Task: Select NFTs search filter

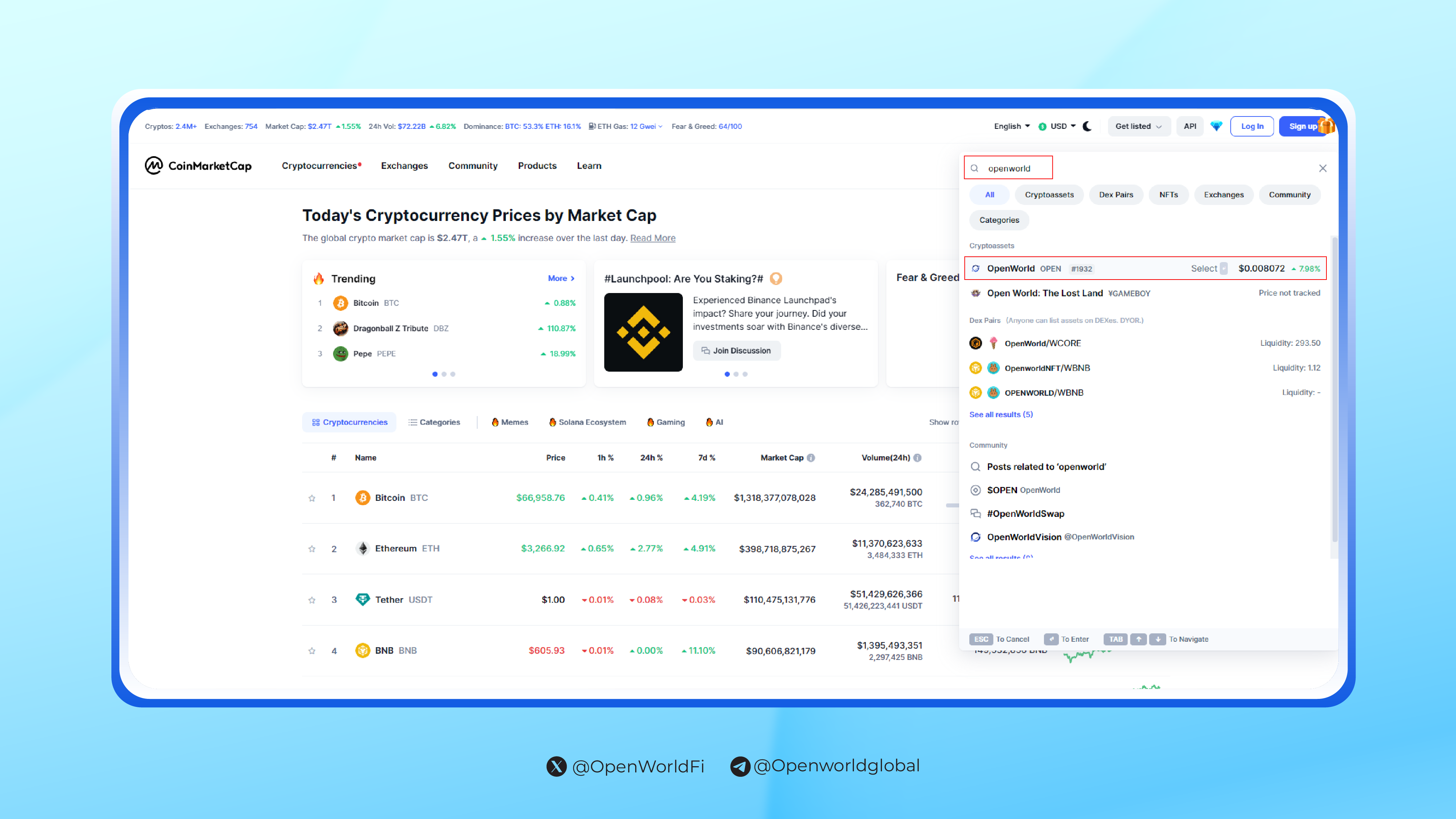Action: [1168, 194]
